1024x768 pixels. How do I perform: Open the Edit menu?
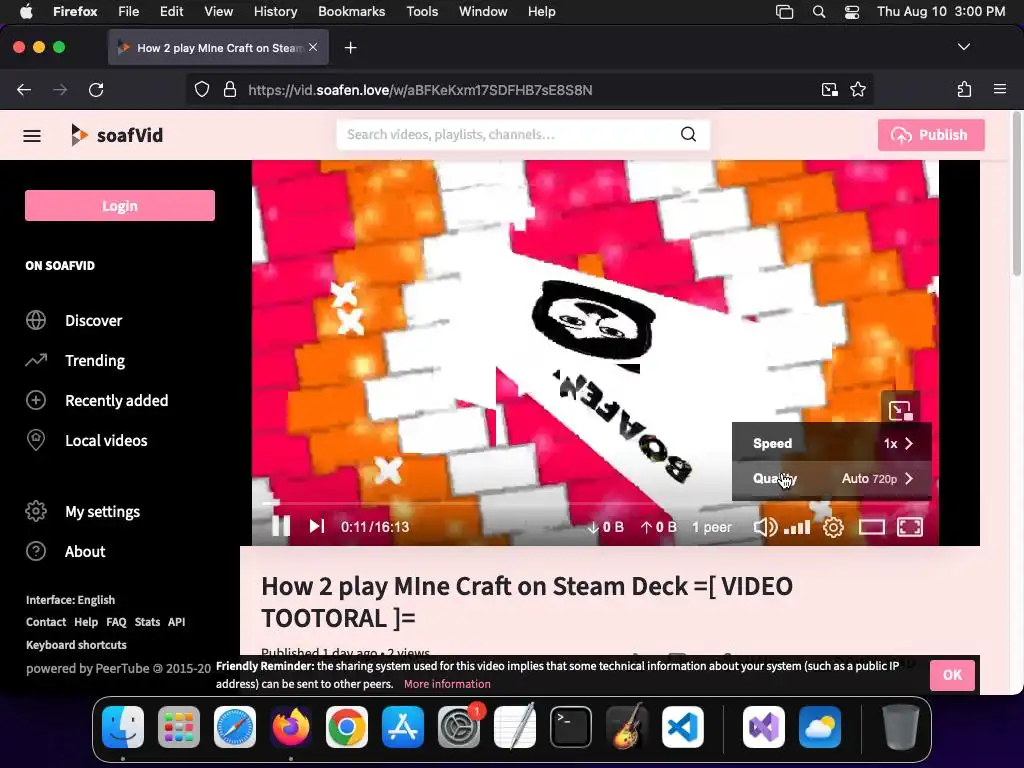(x=171, y=12)
